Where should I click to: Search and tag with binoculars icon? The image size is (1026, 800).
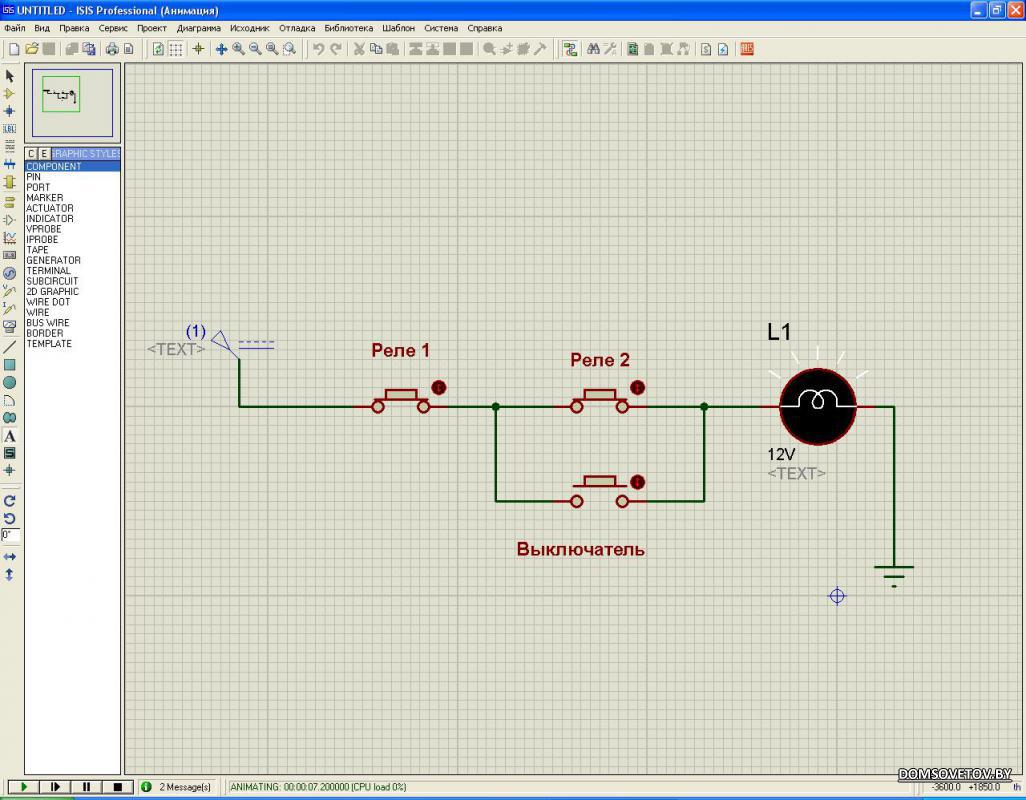click(x=593, y=49)
